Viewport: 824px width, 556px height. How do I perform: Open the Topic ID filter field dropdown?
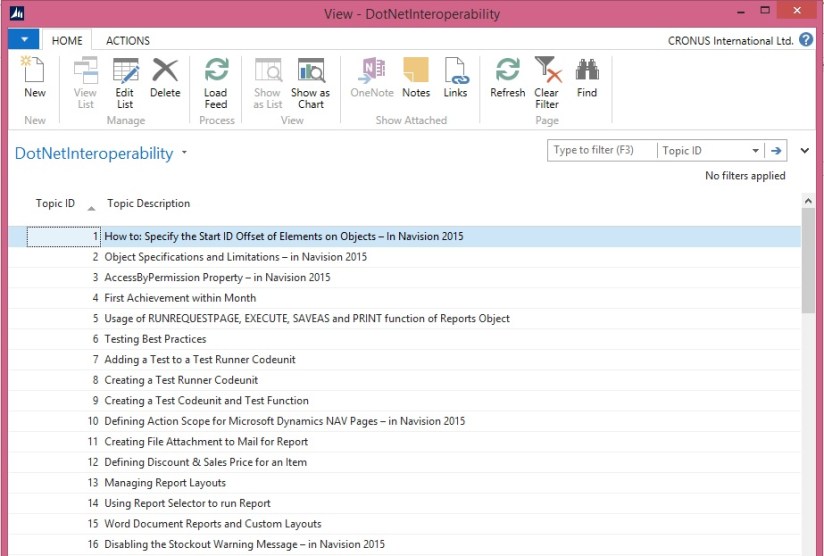coord(755,151)
